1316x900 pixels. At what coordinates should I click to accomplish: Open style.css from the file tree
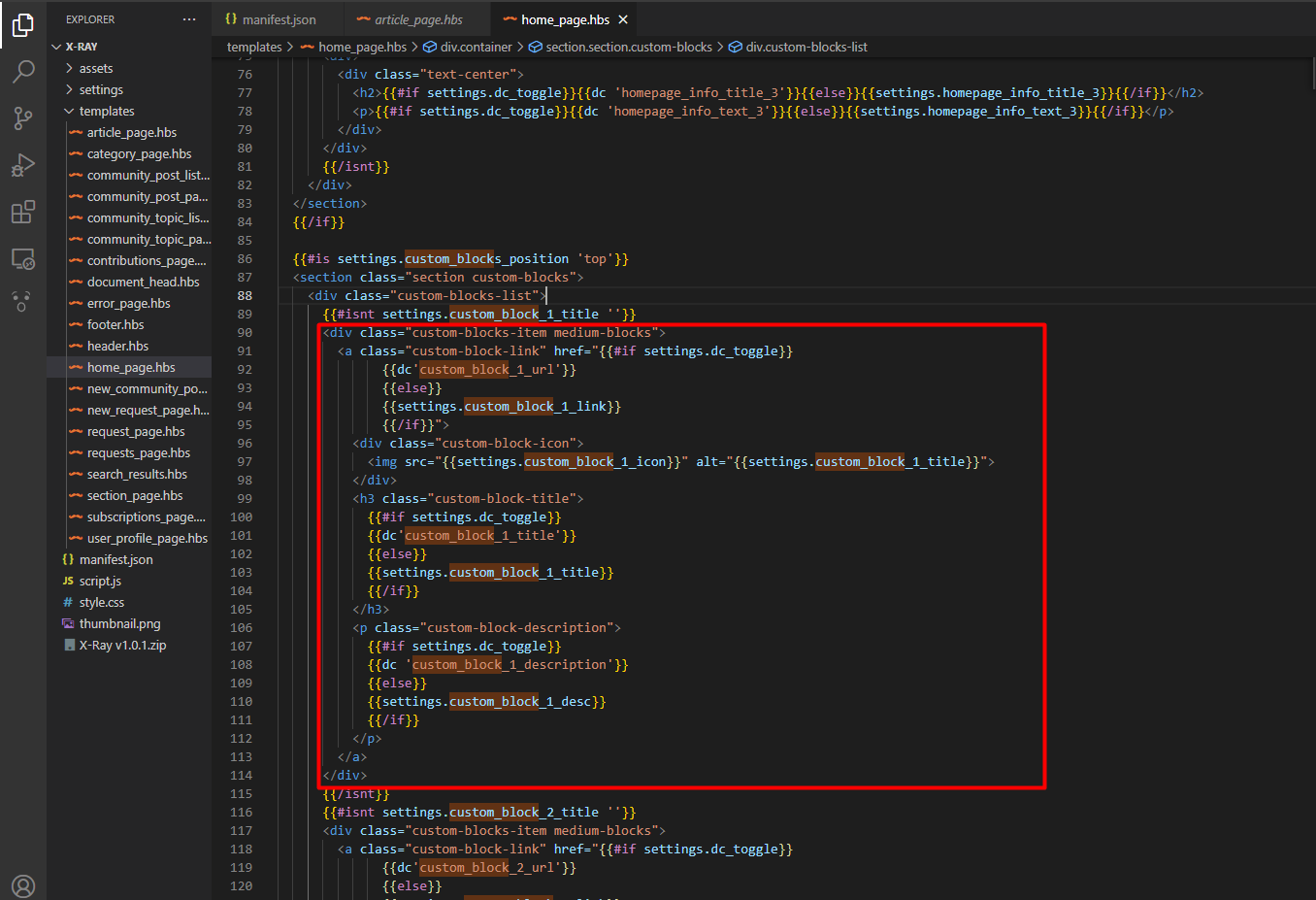[101, 602]
